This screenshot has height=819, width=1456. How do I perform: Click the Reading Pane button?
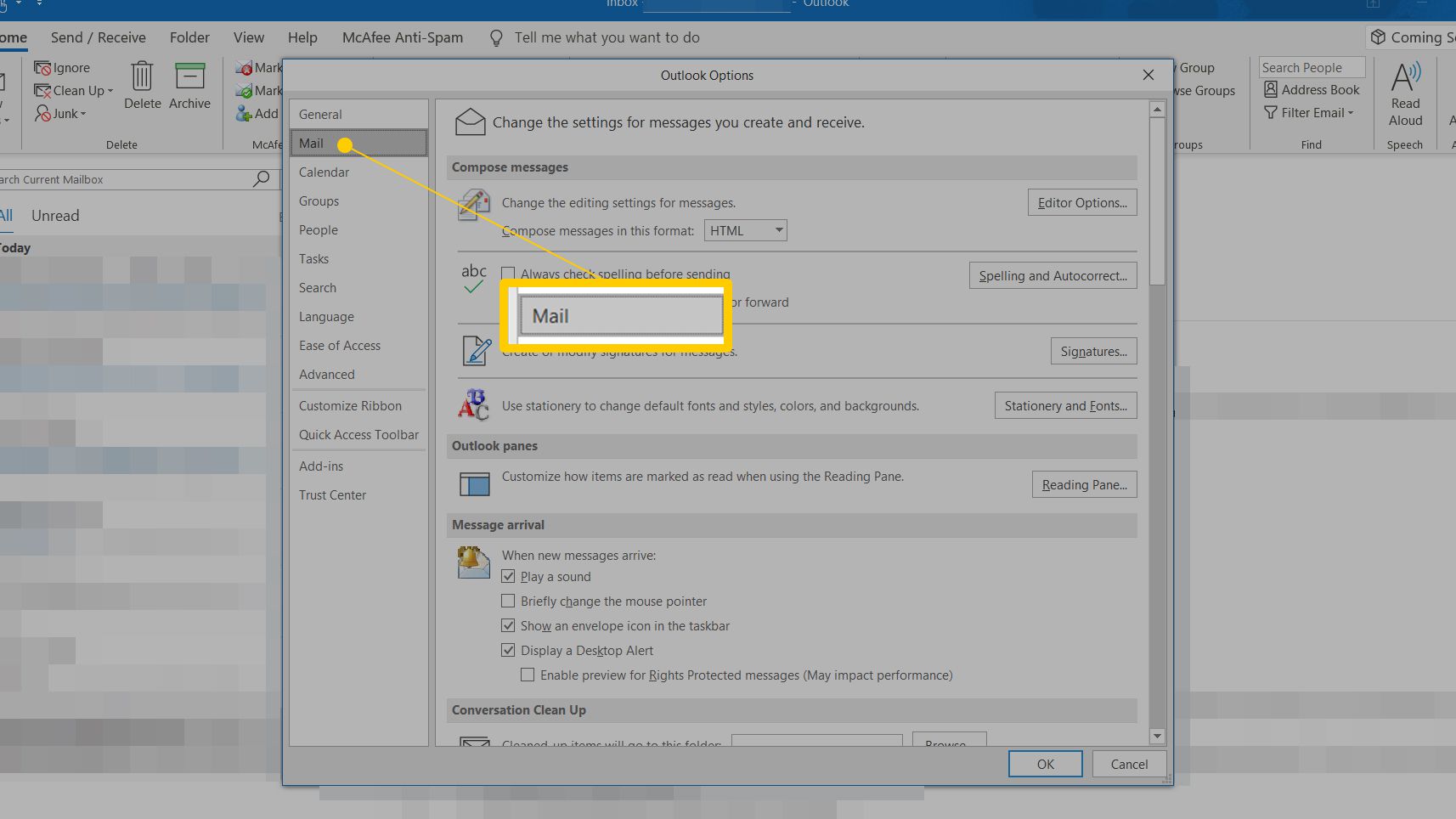[x=1084, y=485]
